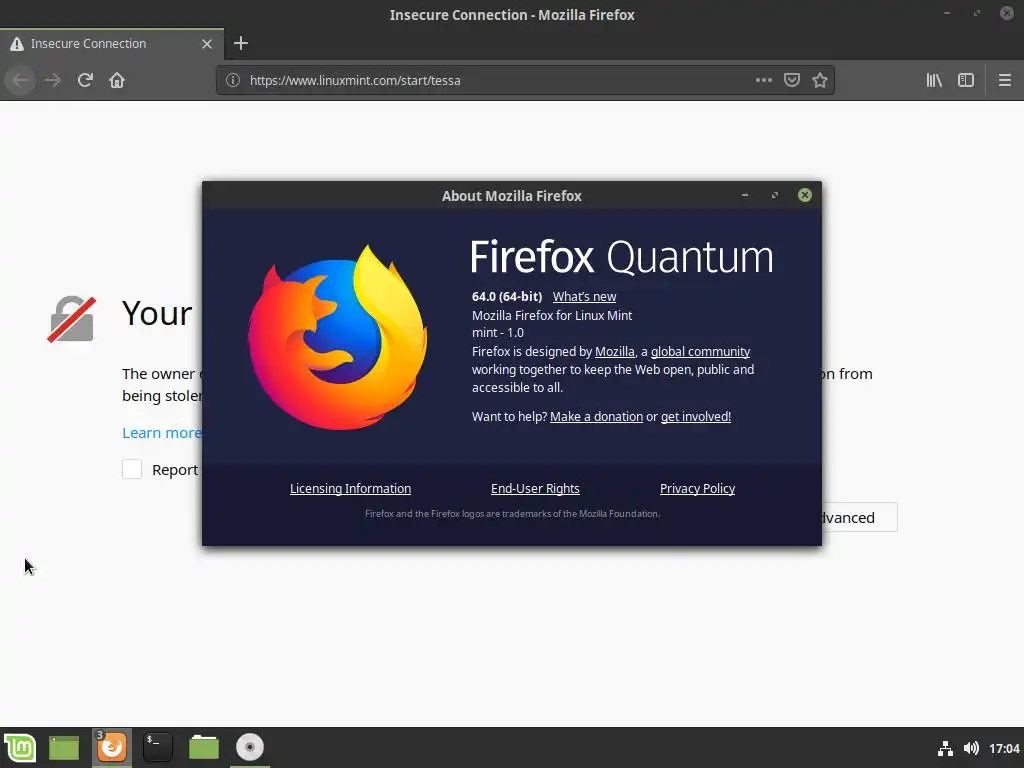Follow the Mozilla link
Screen dimensions: 1024x768
pyautogui.click(x=615, y=351)
